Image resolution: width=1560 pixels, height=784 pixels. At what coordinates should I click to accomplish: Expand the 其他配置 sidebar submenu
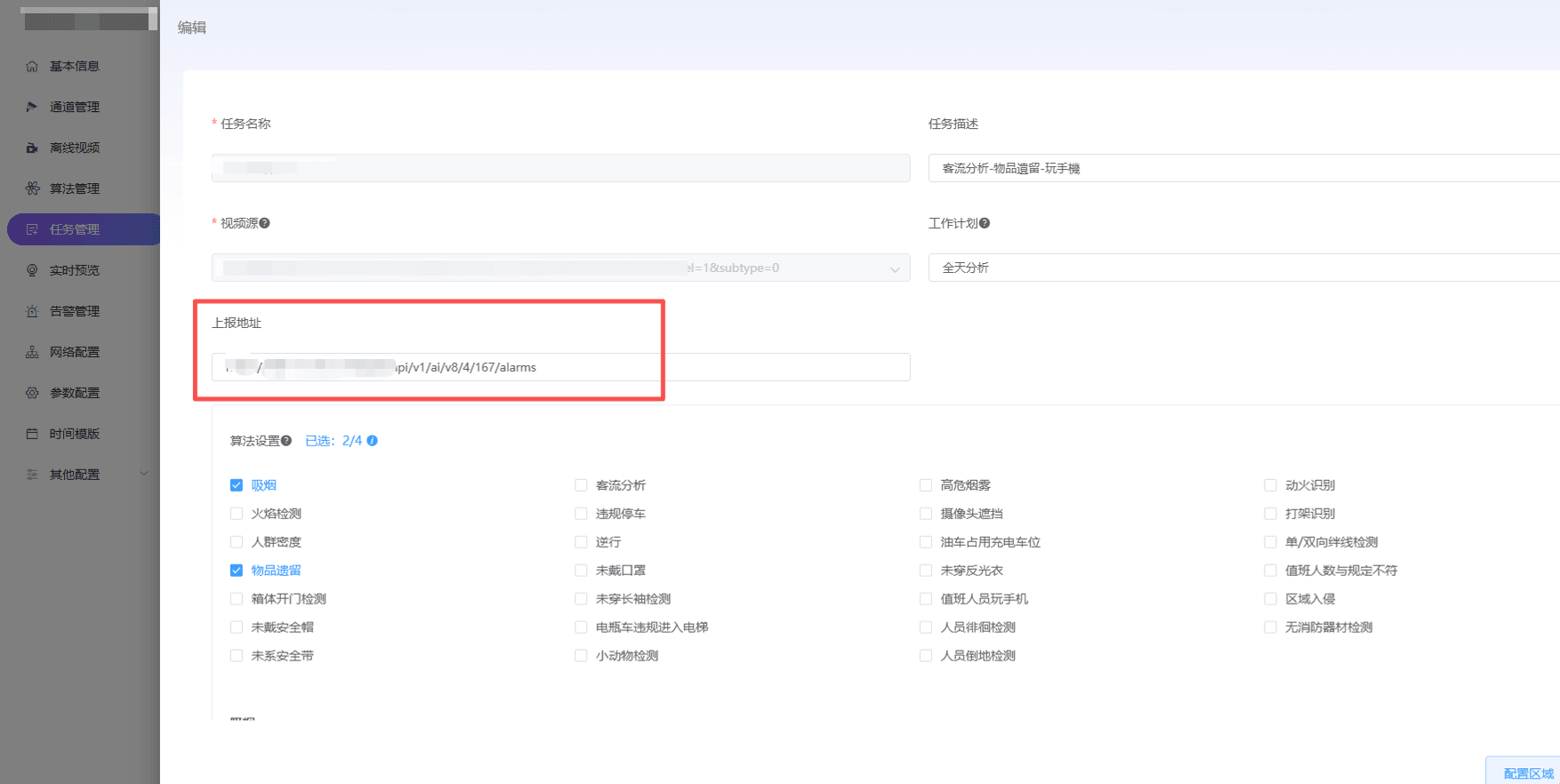pyautogui.click(x=144, y=475)
